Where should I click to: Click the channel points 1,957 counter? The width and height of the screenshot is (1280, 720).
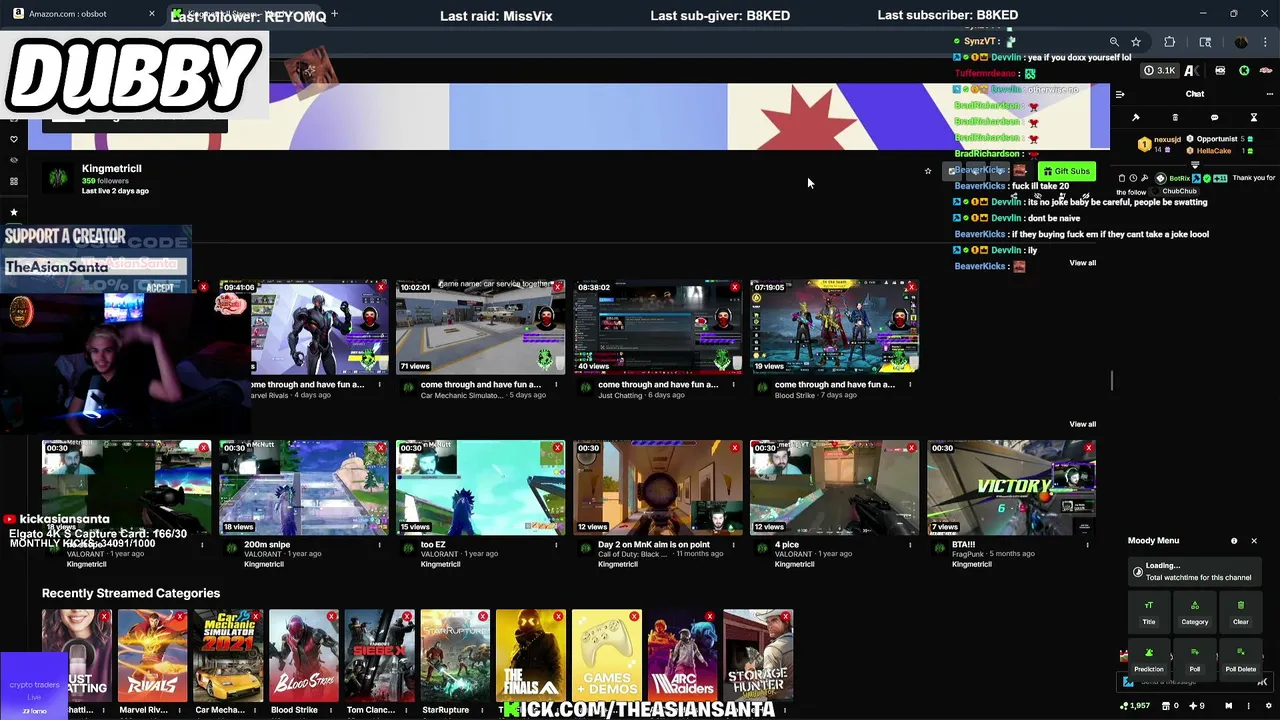click(x=1137, y=706)
